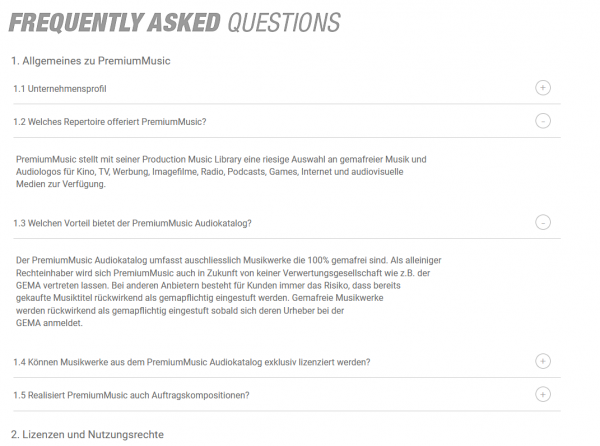Click 'GEMA anmeldet.' ending the 1.3 answer
Viewport: 600px width, 446px height.
[x=50, y=323]
